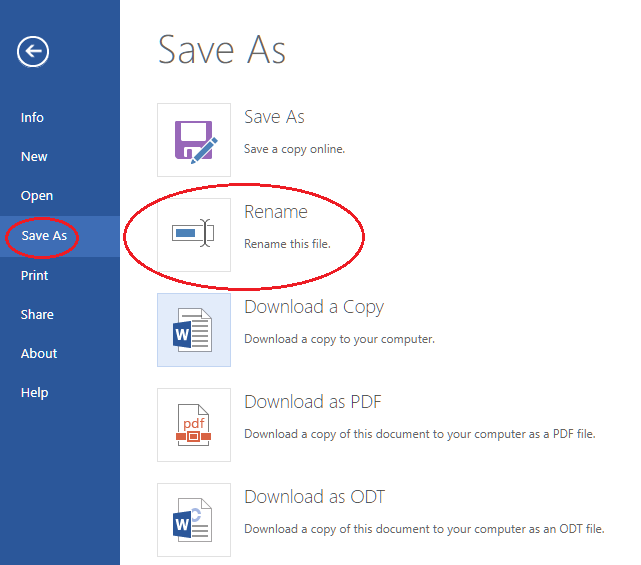Click the Download as PDF icon
The width and height of the screenshot is (641, 565).
pyautogui.click(x=194, y=425)
